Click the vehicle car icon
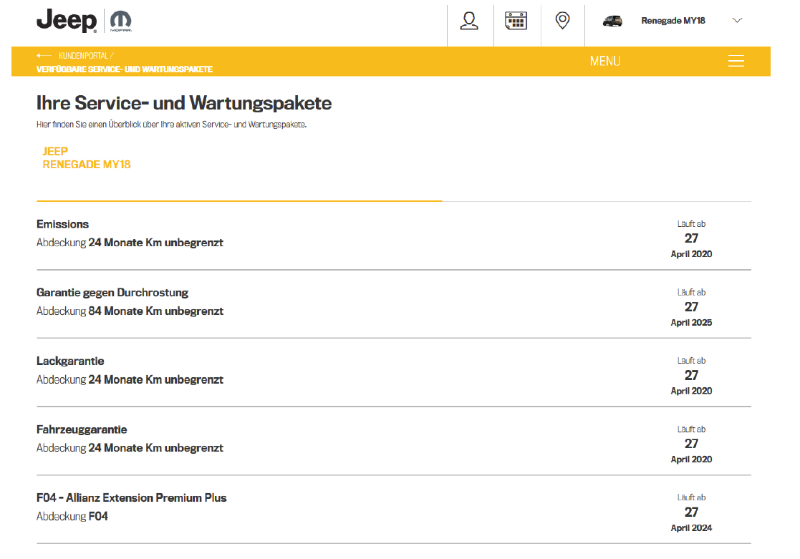Viewport: 800px width, 559px height. (612, 21)
